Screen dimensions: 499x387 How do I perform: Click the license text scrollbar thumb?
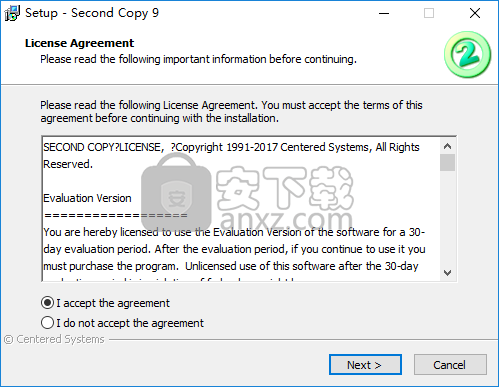[x=447, y=163]
